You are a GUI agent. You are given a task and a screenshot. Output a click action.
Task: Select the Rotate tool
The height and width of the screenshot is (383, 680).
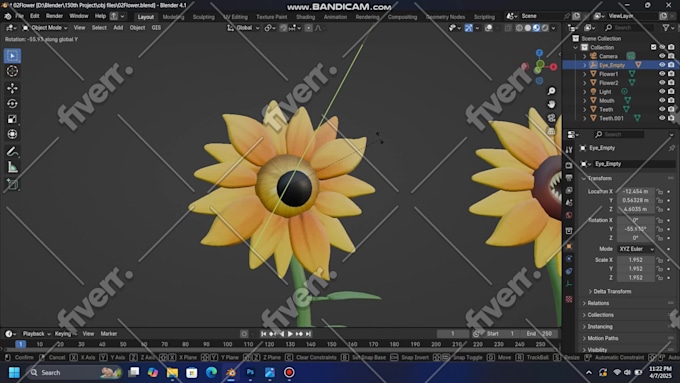tap(12, 104)
